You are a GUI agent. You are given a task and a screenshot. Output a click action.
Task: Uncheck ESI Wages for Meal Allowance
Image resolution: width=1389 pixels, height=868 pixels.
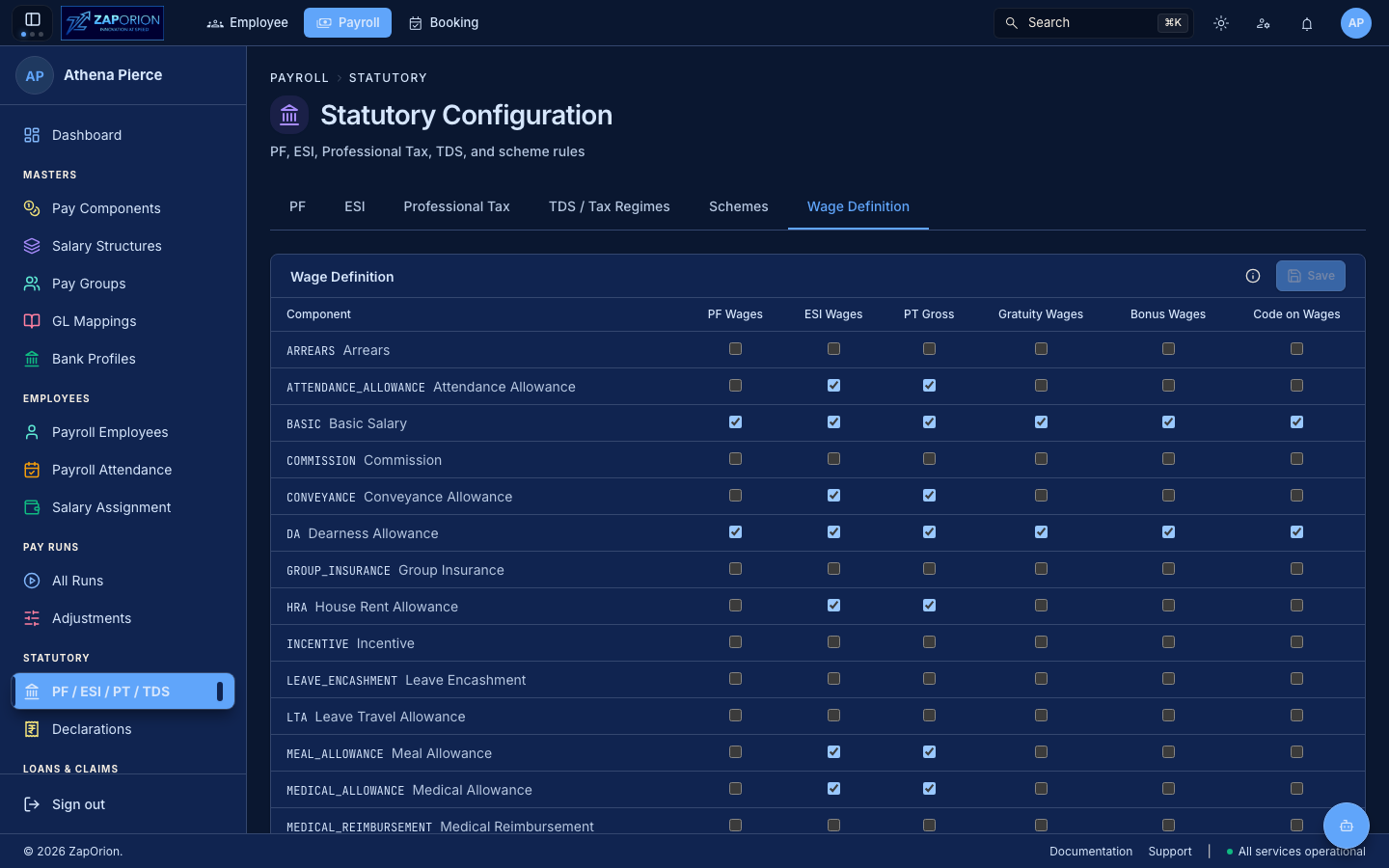[834, 752]
